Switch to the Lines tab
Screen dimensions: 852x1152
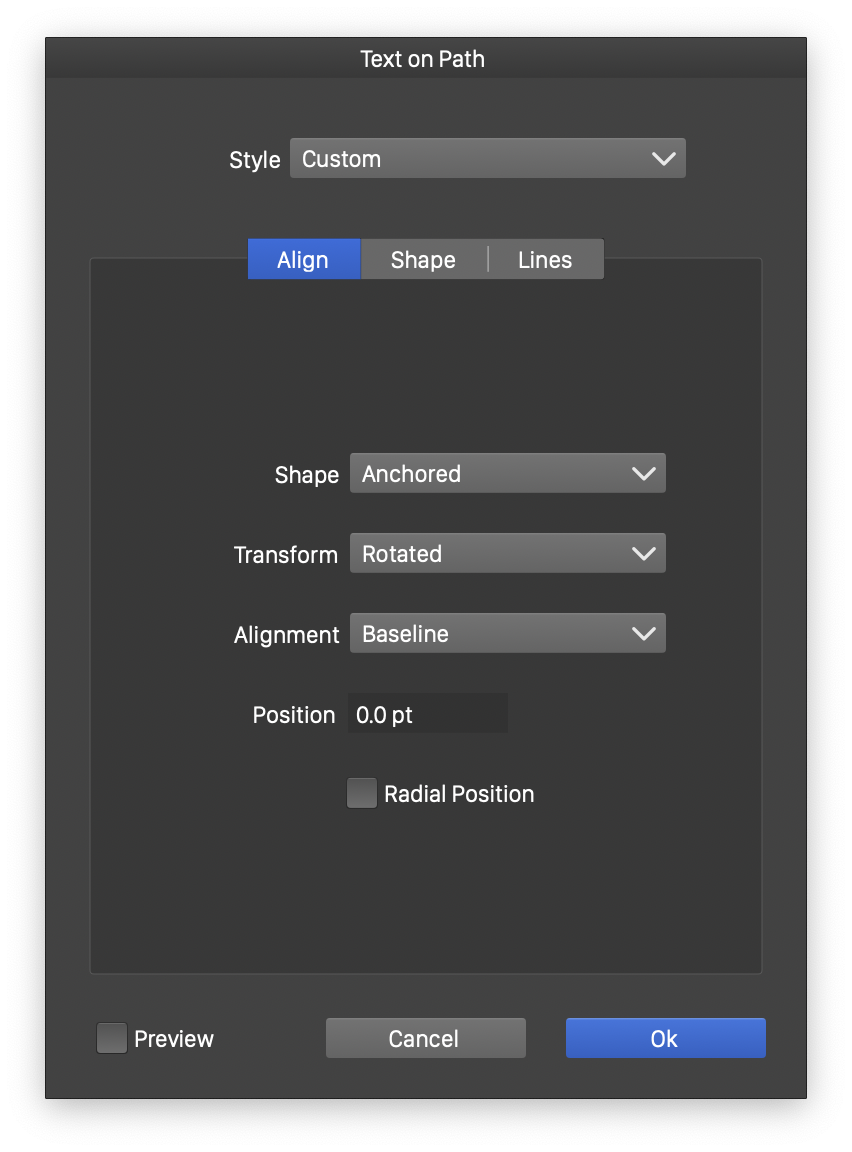545,260
